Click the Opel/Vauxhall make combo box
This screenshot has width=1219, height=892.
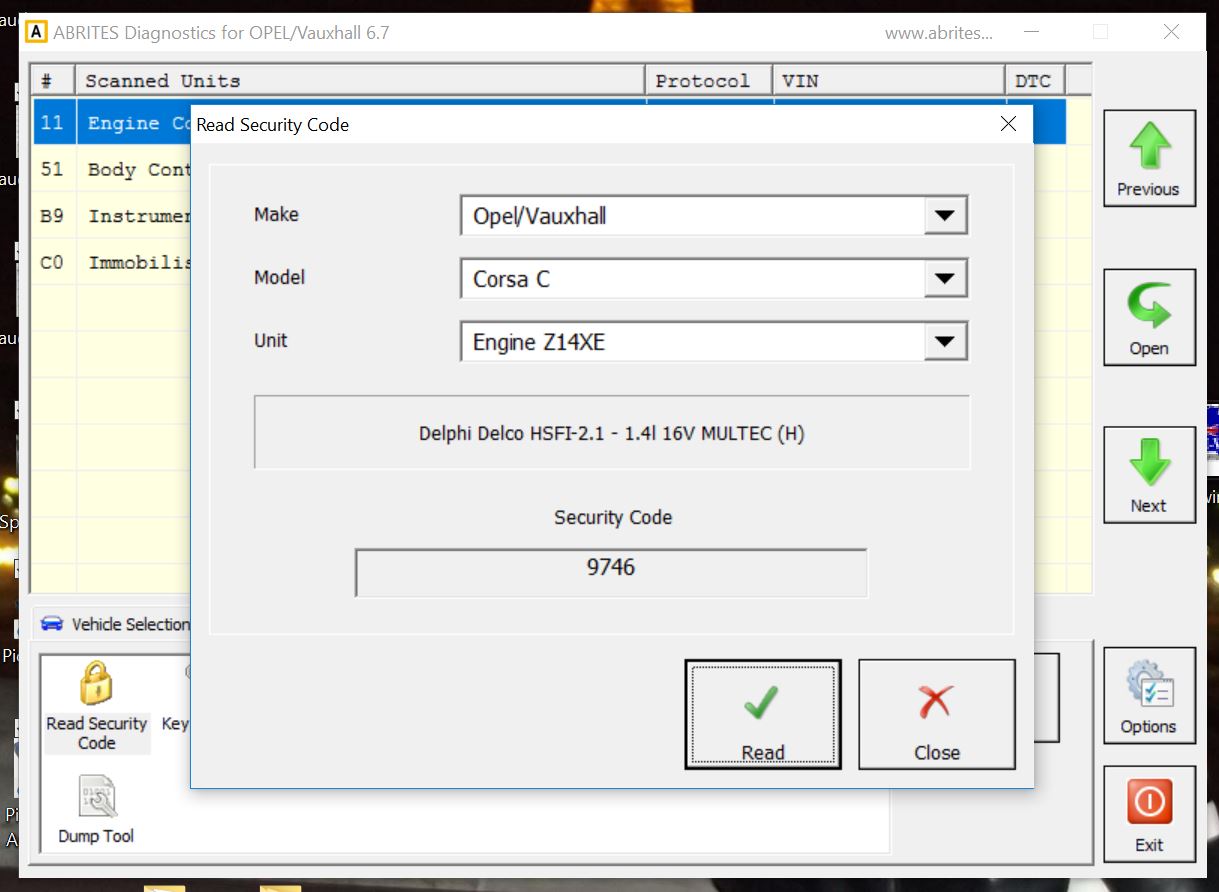pos(714,215)
